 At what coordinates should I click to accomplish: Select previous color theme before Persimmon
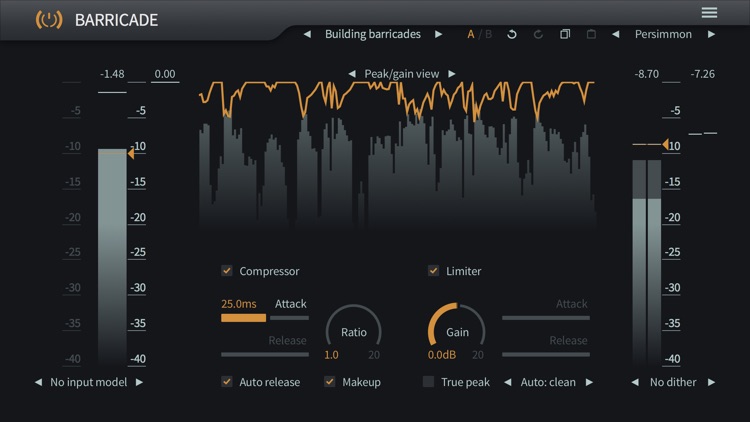(x=616, y=34)
